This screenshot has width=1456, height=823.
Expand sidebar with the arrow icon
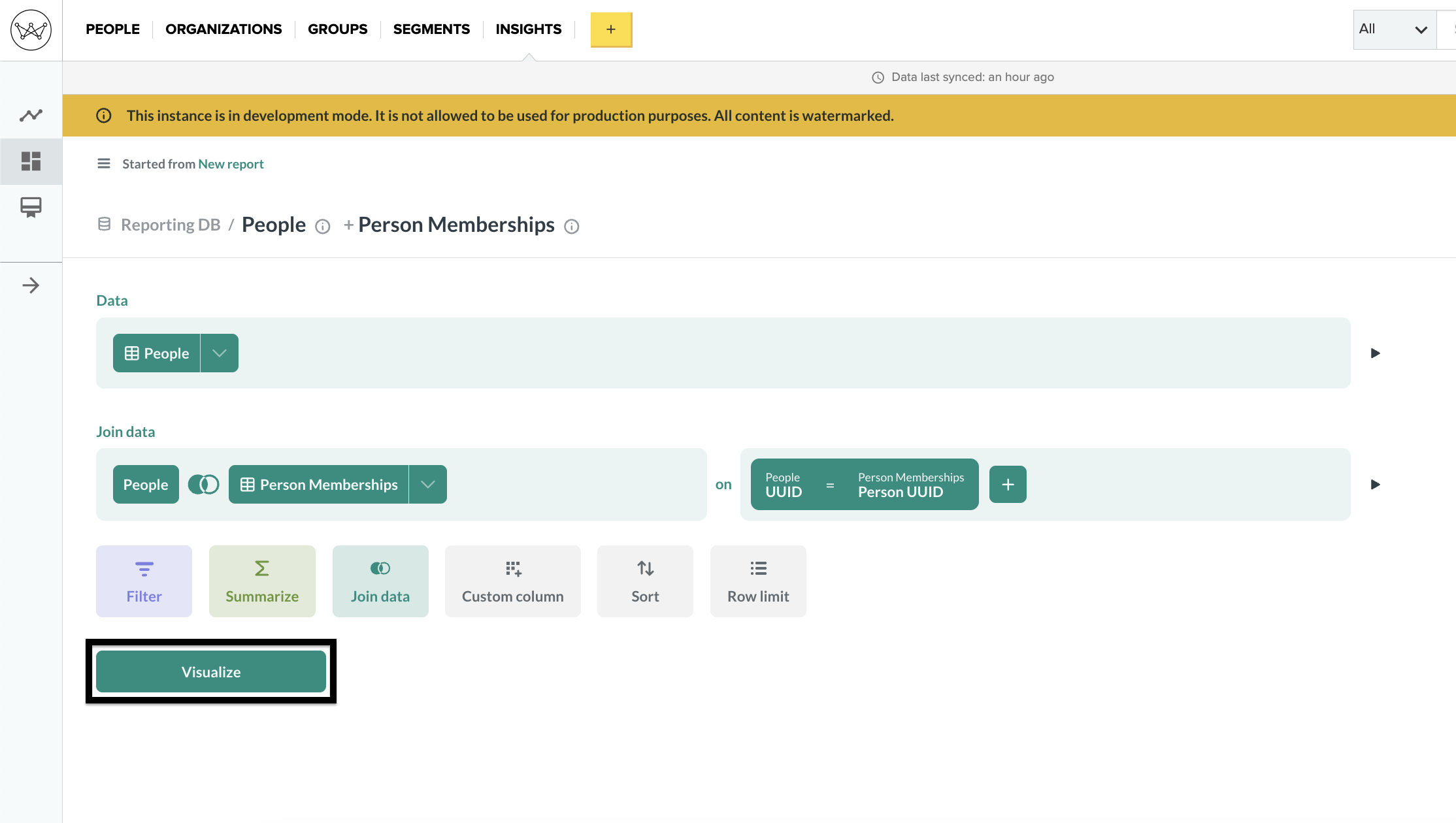(x=31, y=285)
